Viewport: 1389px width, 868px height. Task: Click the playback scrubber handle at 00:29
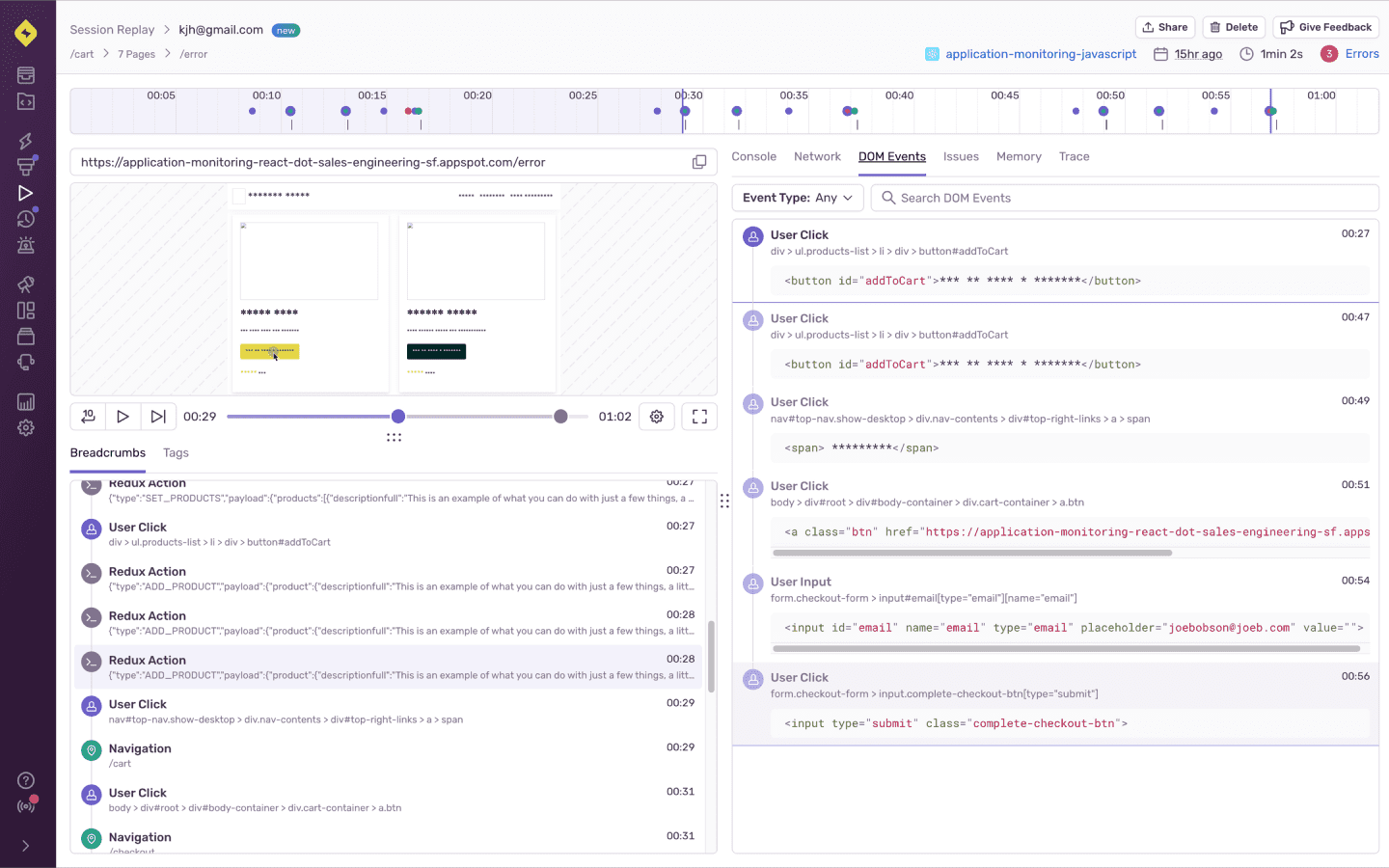pos(398,417)
